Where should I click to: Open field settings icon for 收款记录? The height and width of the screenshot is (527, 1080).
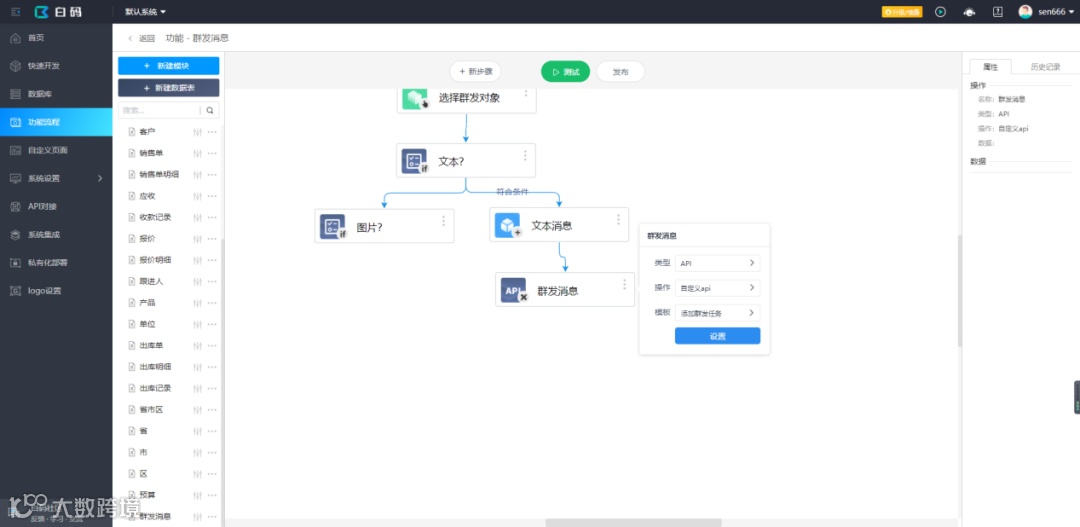(x=198, y=217)
